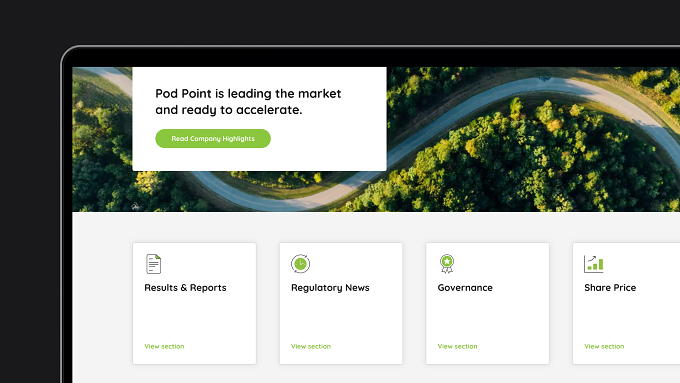
Task: Click the Regulatory News clock icon
Action: 301,264
